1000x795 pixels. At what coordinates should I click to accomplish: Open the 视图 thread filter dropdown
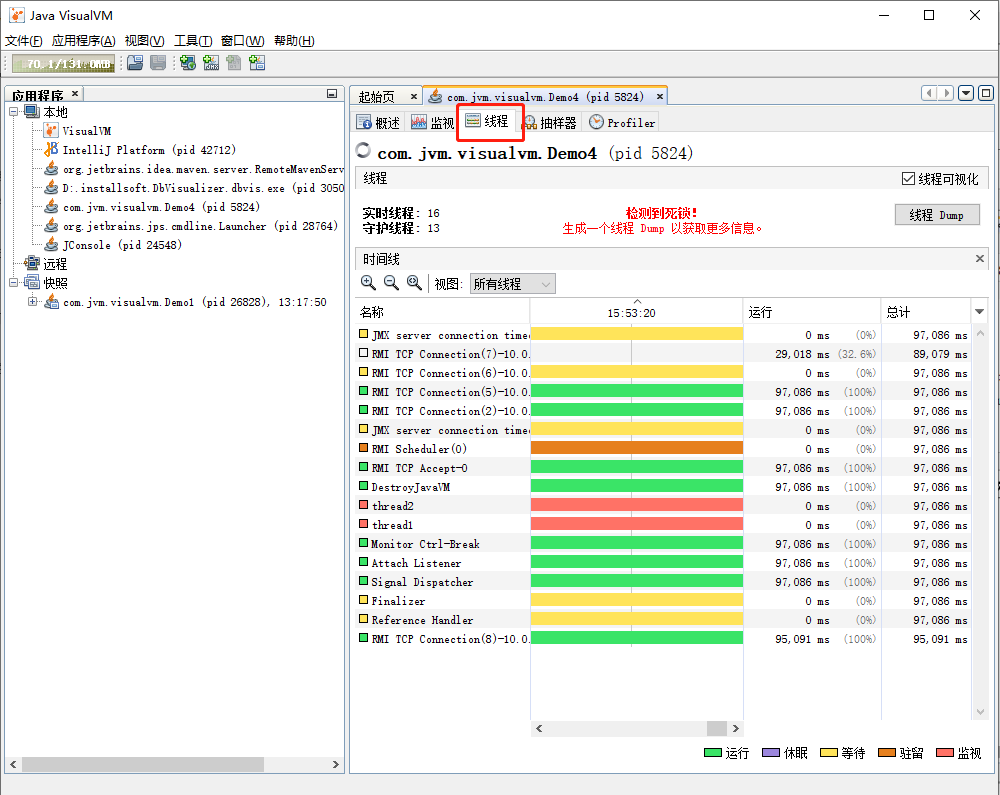click(x=513, y=284)
